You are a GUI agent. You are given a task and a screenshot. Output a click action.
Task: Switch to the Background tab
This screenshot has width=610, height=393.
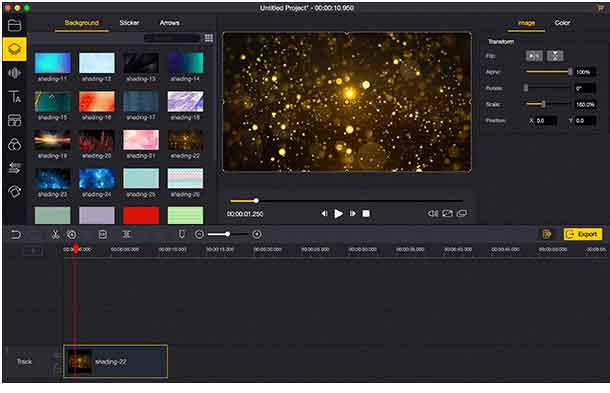point(82,23)
